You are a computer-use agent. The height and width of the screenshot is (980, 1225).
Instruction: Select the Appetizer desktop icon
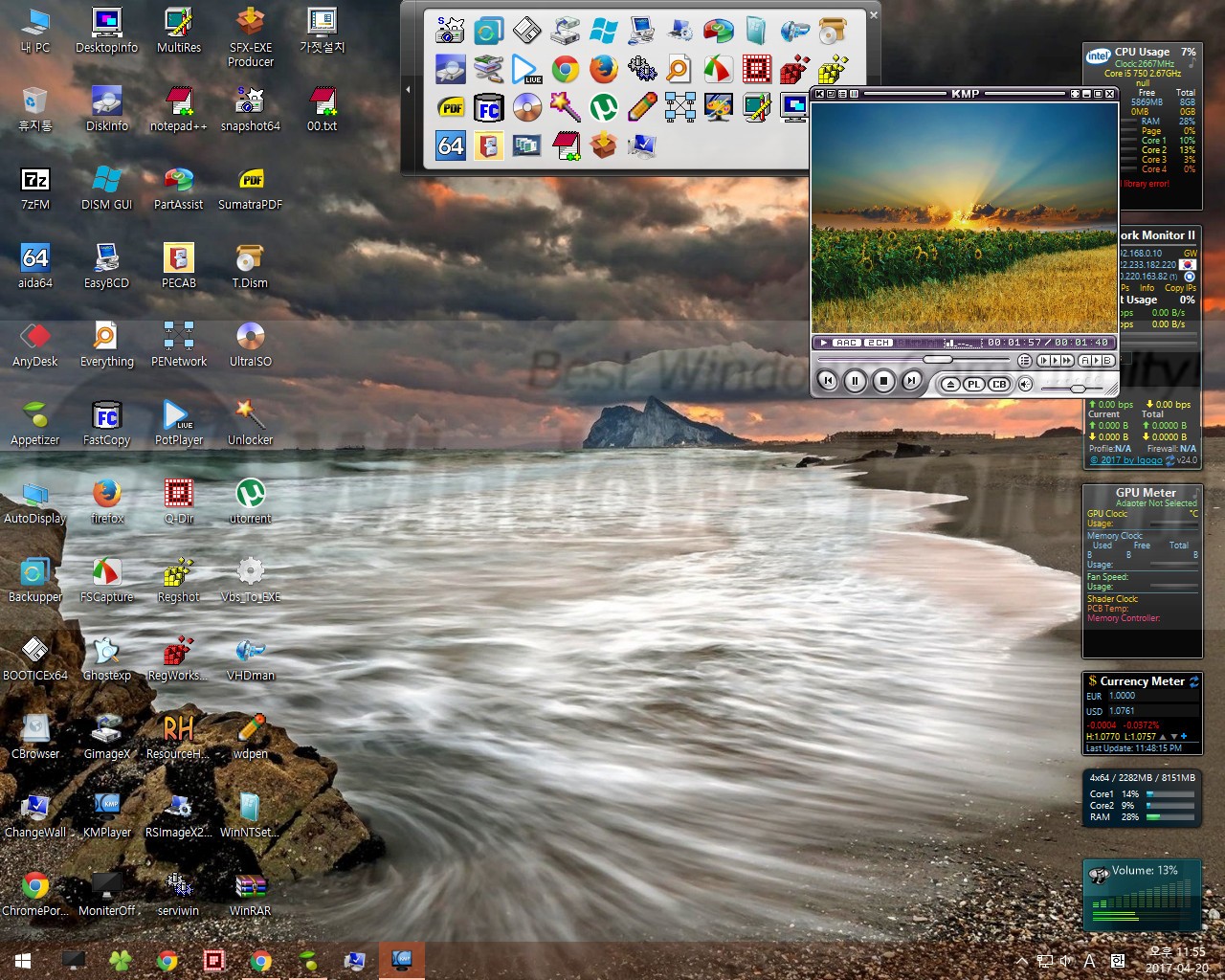[x=35, y=423]
